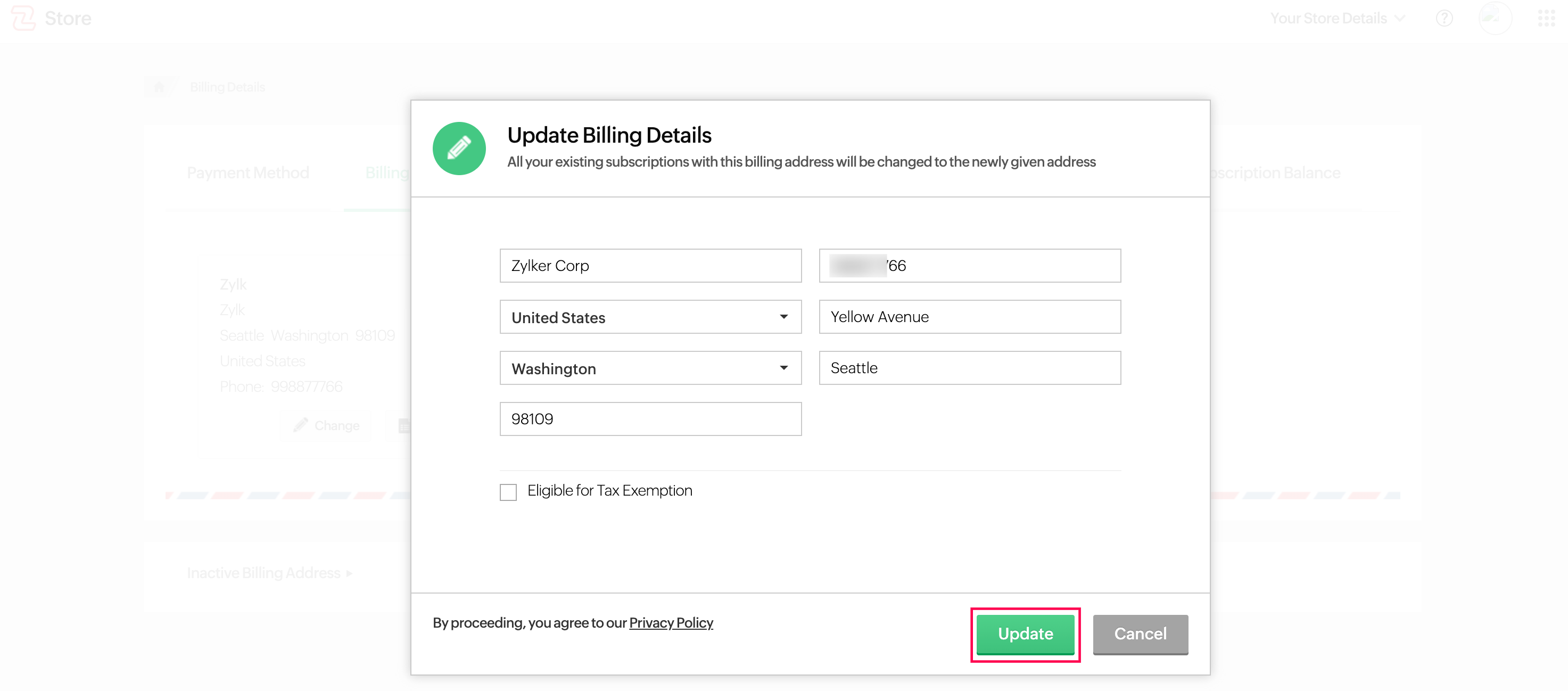Screen dimensions: 1568x691
Task: Click the billing statement list icon beside Change
Action: 404,425
